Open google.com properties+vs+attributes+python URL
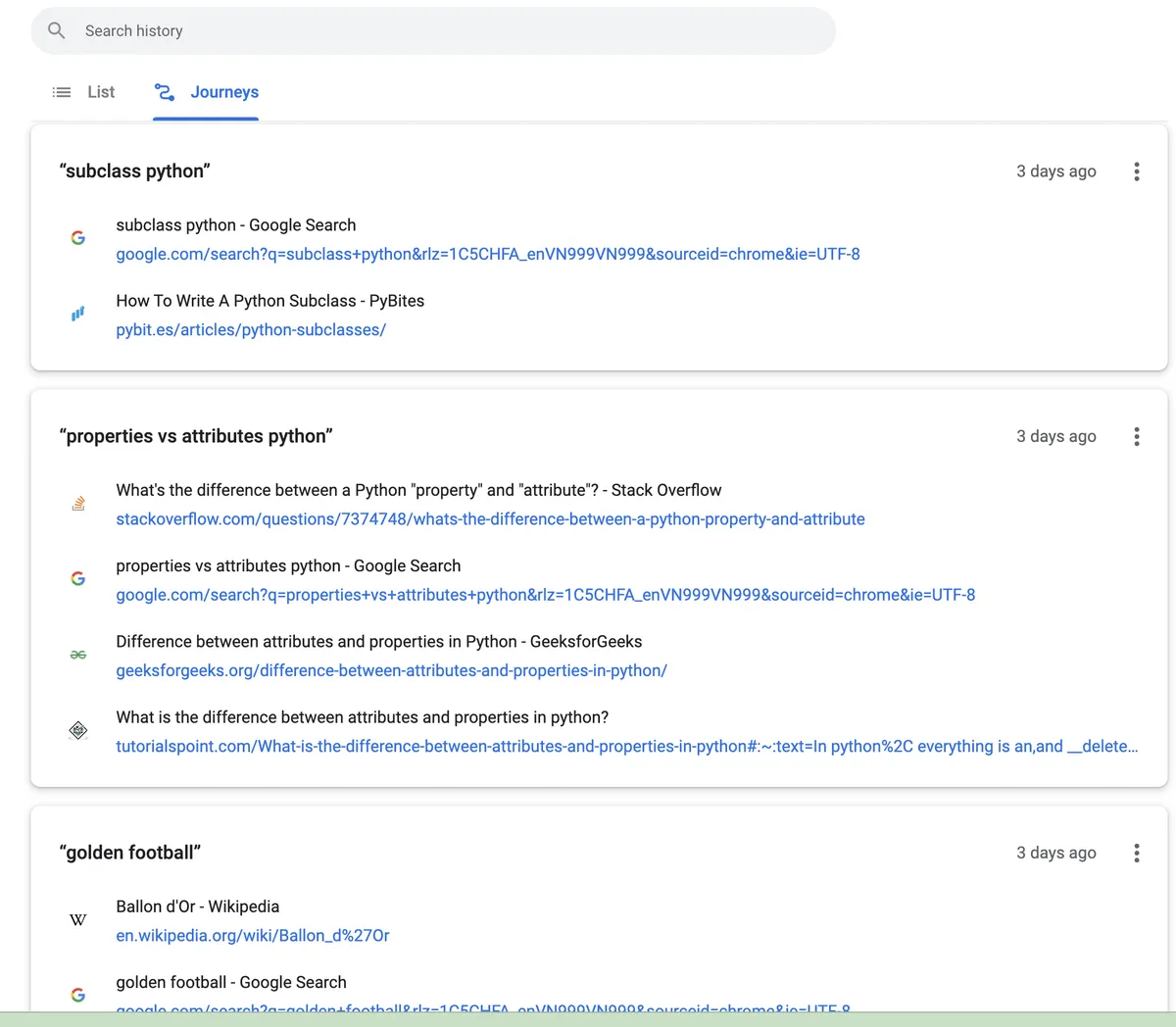This screenshot has height=1027, width=1176. click(x=546, y=595)
